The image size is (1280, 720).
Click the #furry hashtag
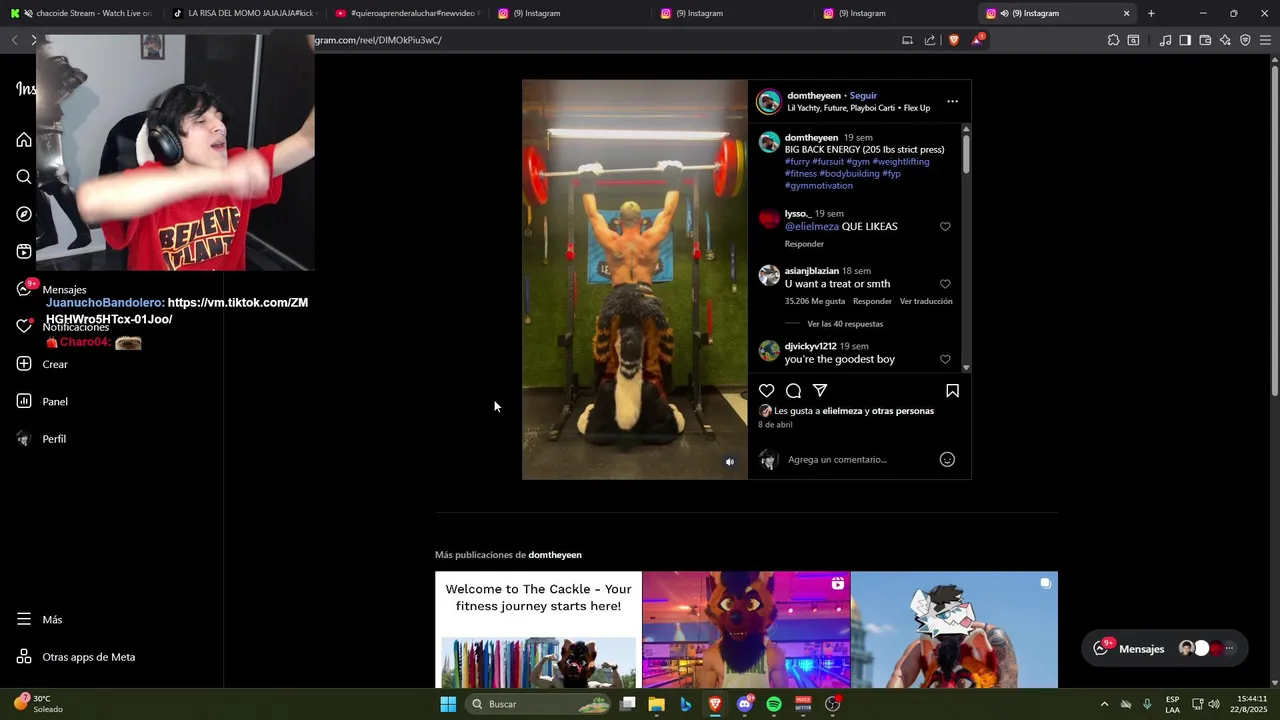[x=797, y=162]
